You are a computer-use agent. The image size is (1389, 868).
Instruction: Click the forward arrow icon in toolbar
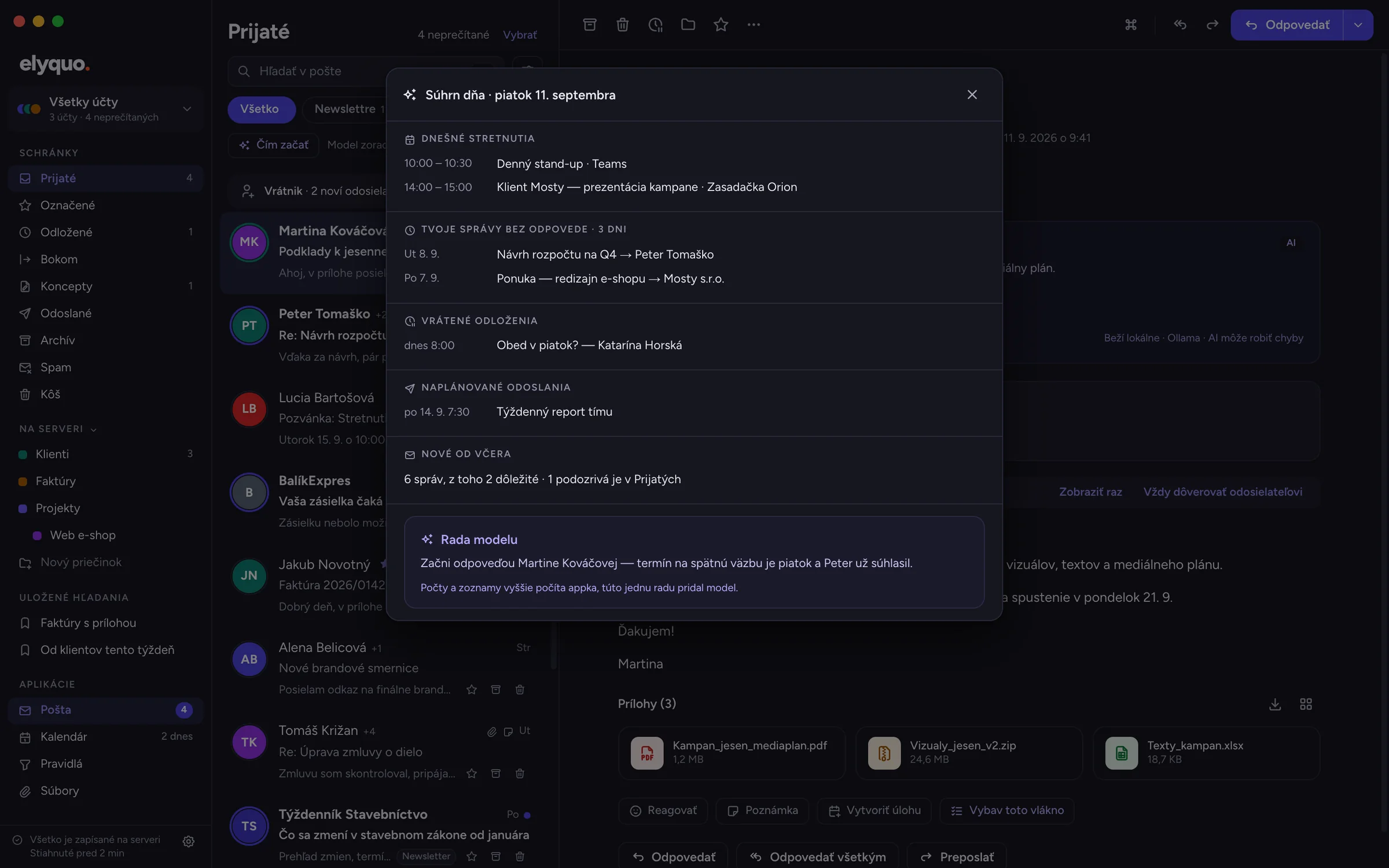point(1212,25)
